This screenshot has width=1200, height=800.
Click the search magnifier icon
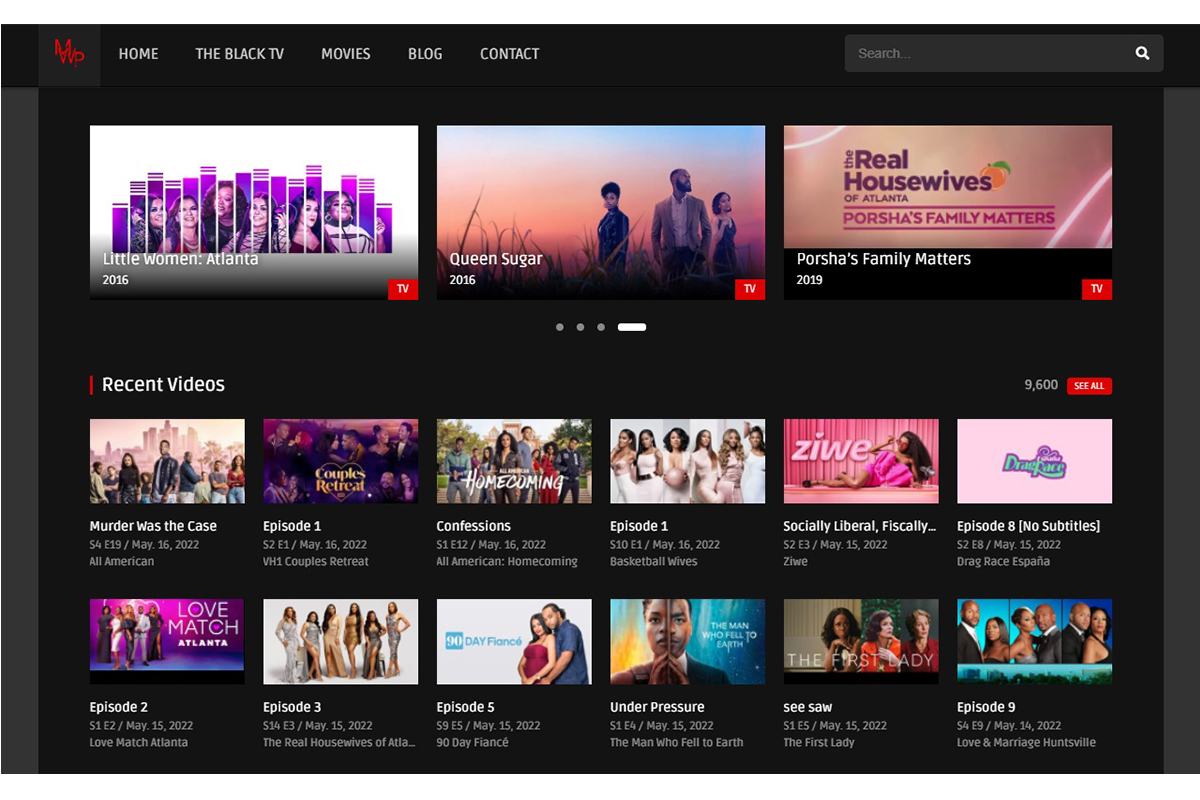tap(1142, 54)
